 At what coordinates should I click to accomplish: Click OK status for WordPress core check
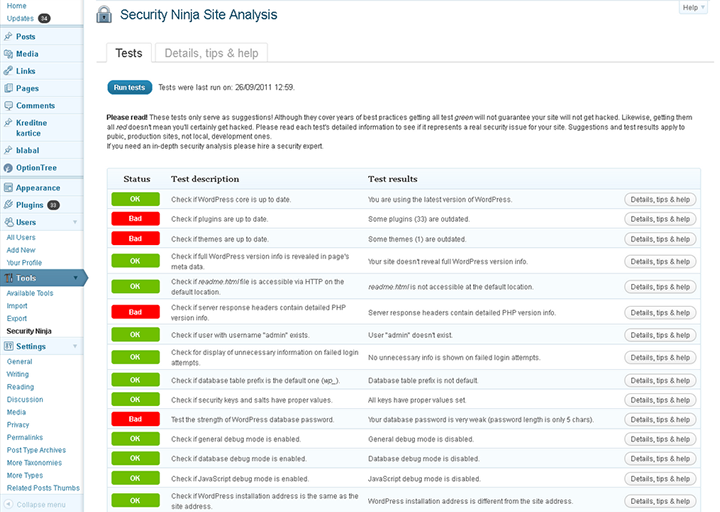point(135,199)
